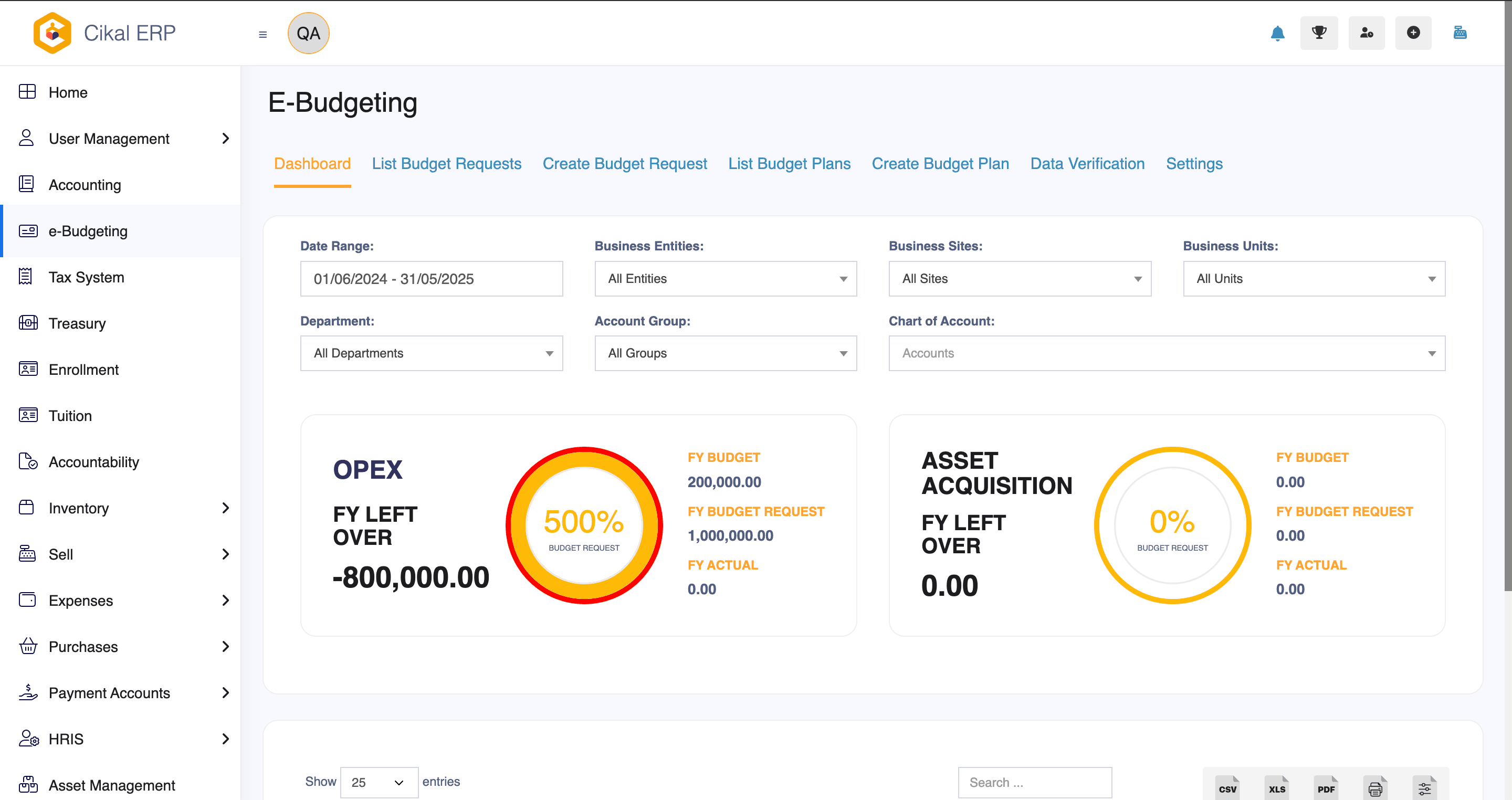Viewport: 1512px width, 800px height.
Task: Open the Create Budget Request tab
Action: click(625, 164)
